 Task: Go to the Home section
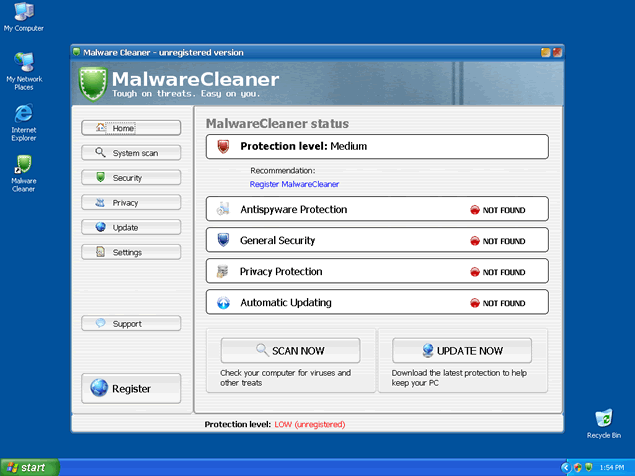point(131,128)
